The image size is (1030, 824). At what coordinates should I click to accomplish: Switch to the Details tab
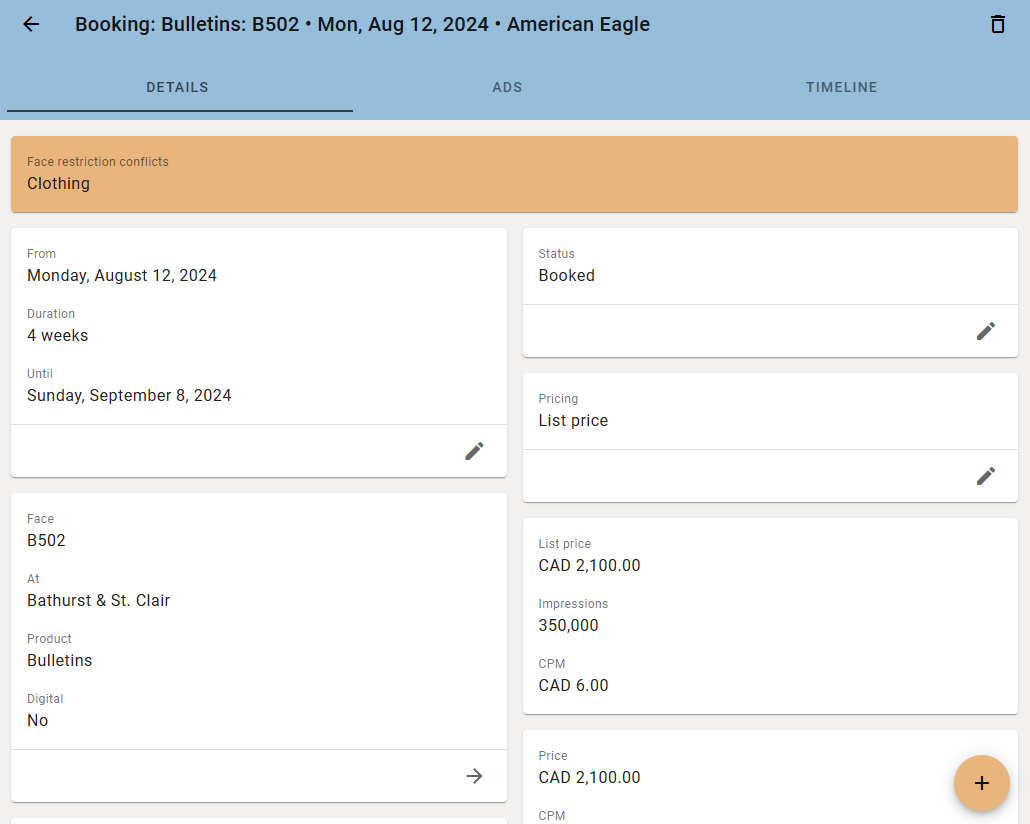(177, 87)
